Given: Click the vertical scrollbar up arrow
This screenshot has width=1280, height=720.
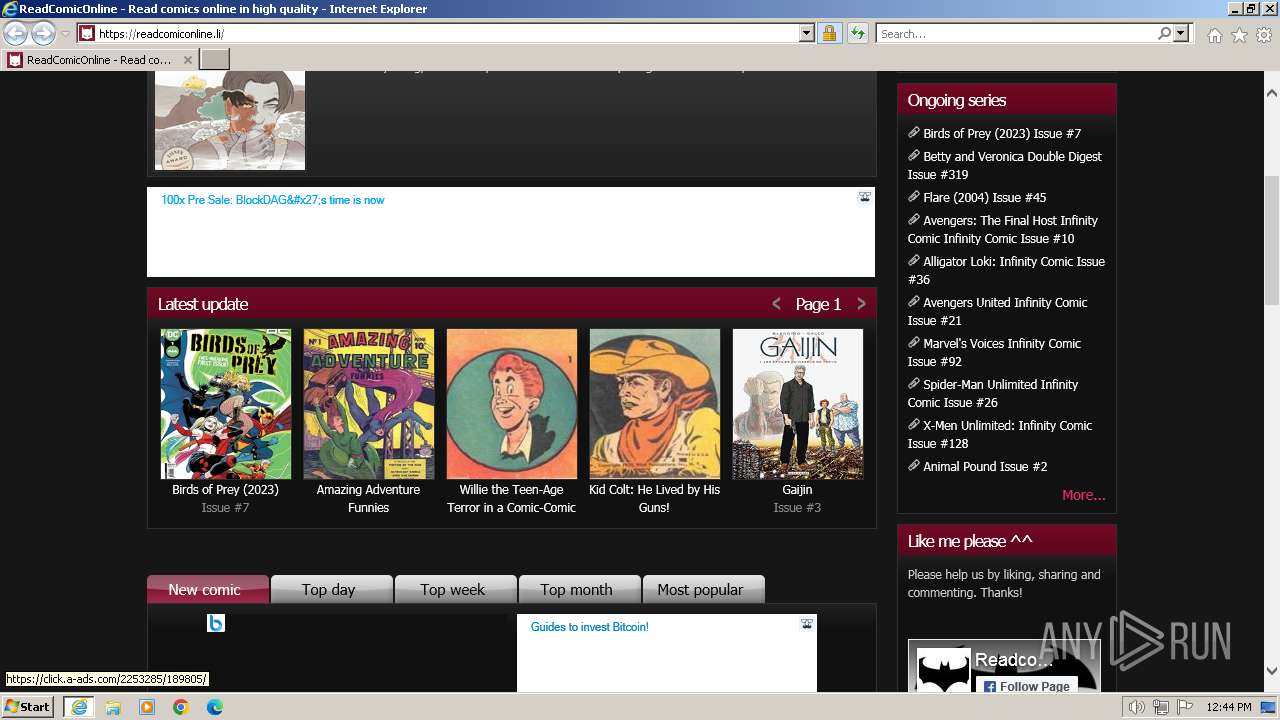Looking at the screenshot, I should click(1271, 93).
